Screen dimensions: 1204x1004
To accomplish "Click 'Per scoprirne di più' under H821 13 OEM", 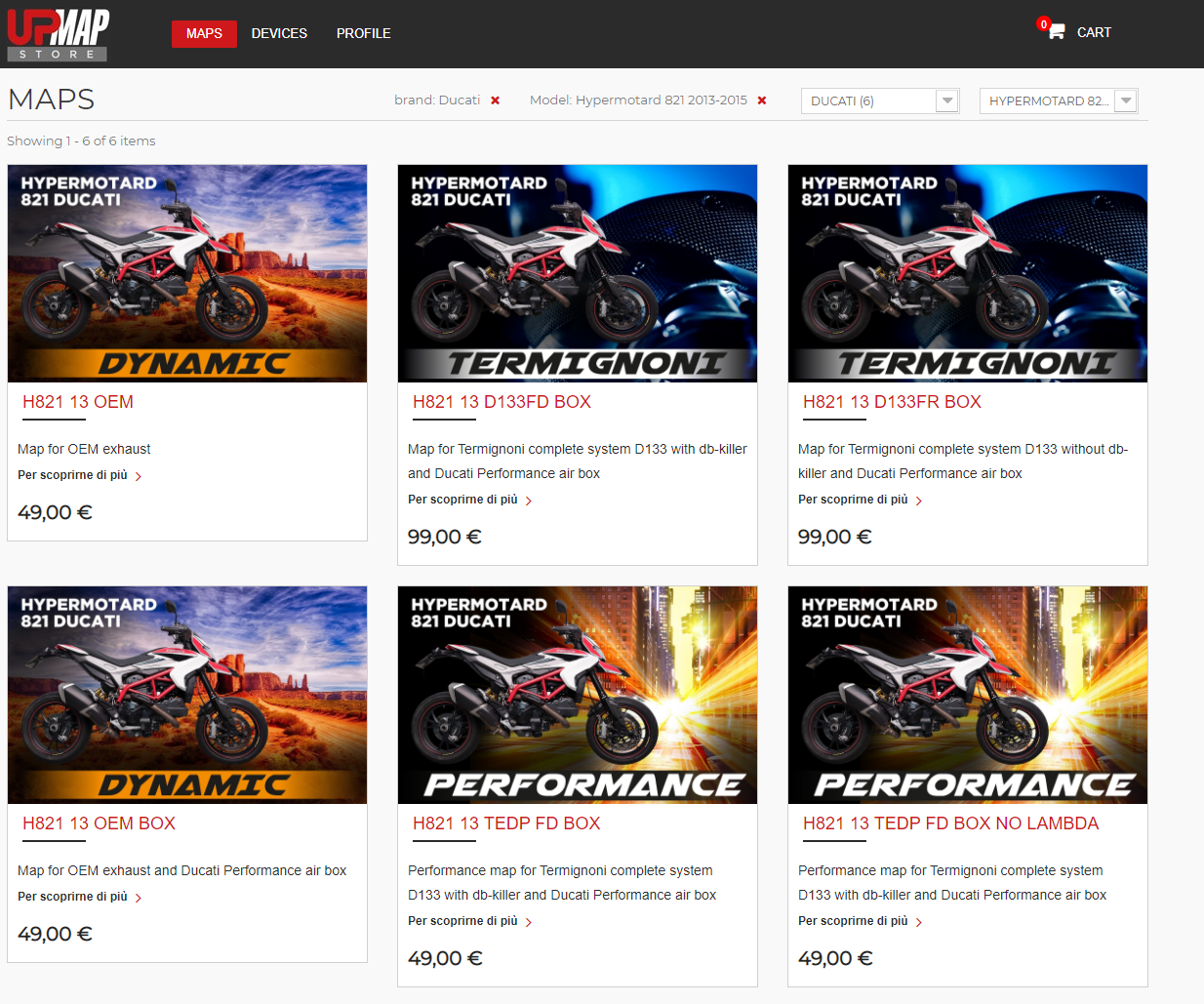I will [80, 475].
